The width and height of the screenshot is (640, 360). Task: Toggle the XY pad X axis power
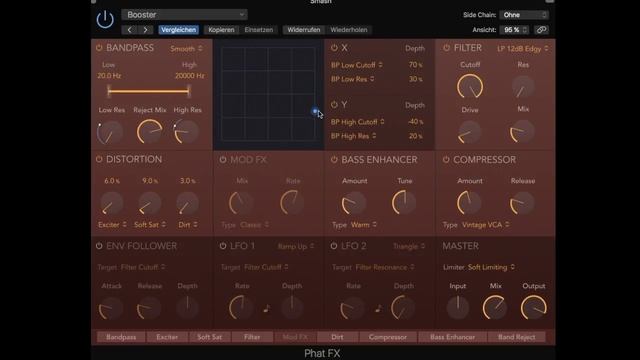[x=334, y=48]
